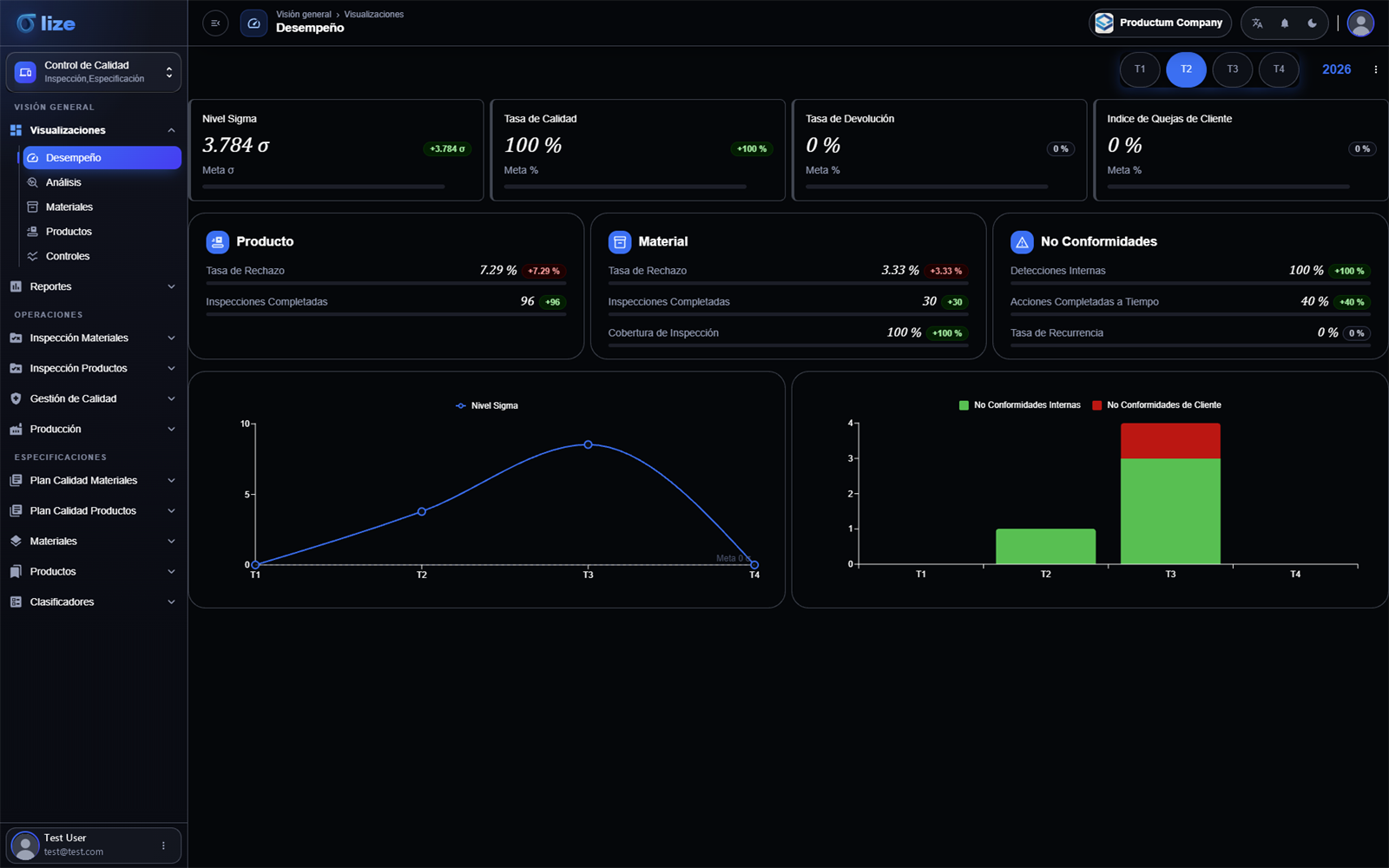1389x868 pixels.
Task: Click the red T3 bar segment
Action: point(1170,441)
